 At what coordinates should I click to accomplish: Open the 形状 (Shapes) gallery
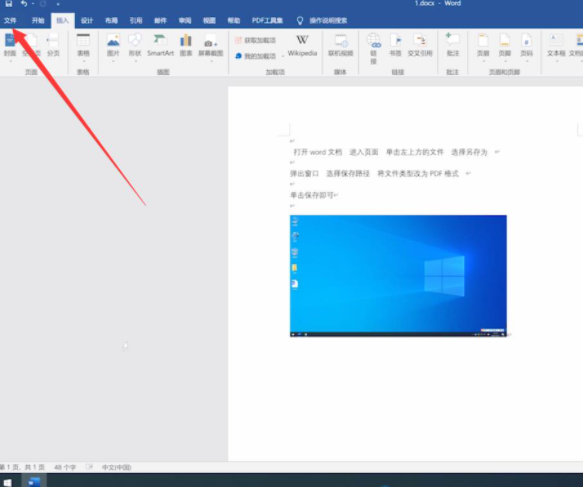pos(135,45)
